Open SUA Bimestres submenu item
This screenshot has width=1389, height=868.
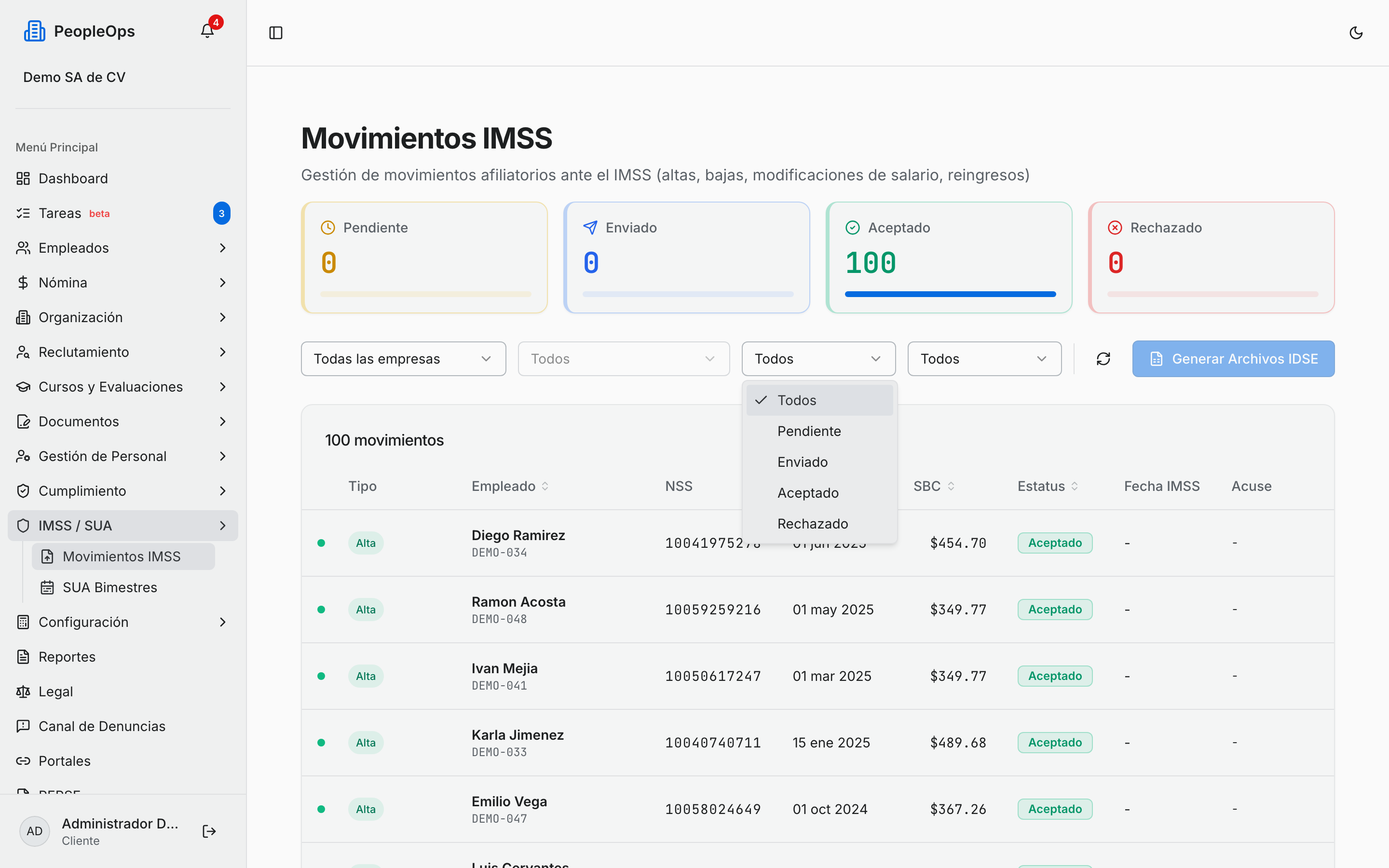(123, 587)
